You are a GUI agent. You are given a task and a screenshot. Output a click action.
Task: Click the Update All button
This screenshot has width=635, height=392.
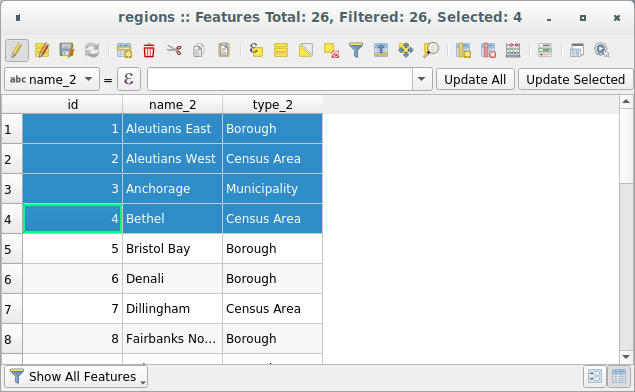(x=475, y=79)
